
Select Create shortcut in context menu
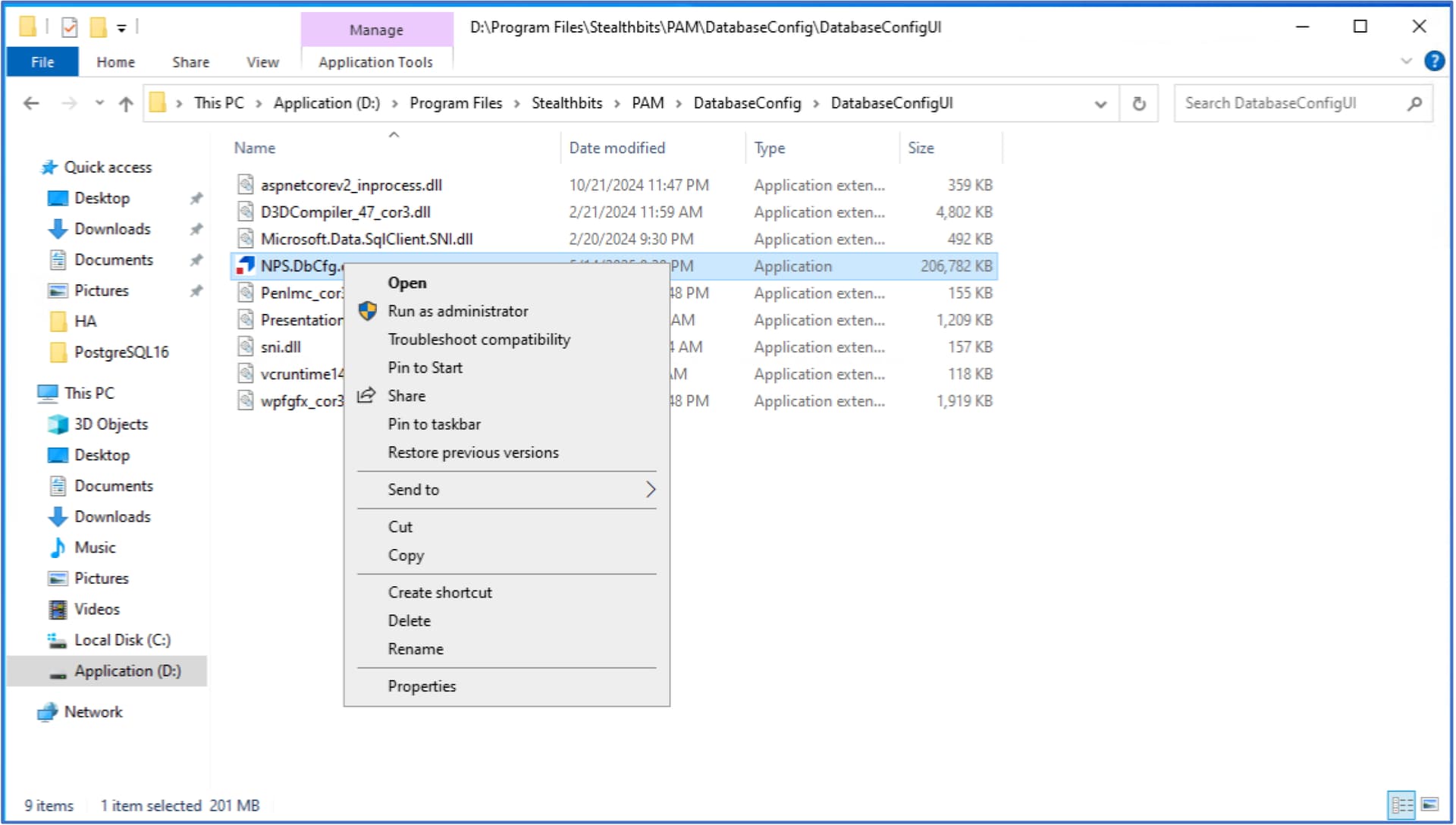[440, 592]
